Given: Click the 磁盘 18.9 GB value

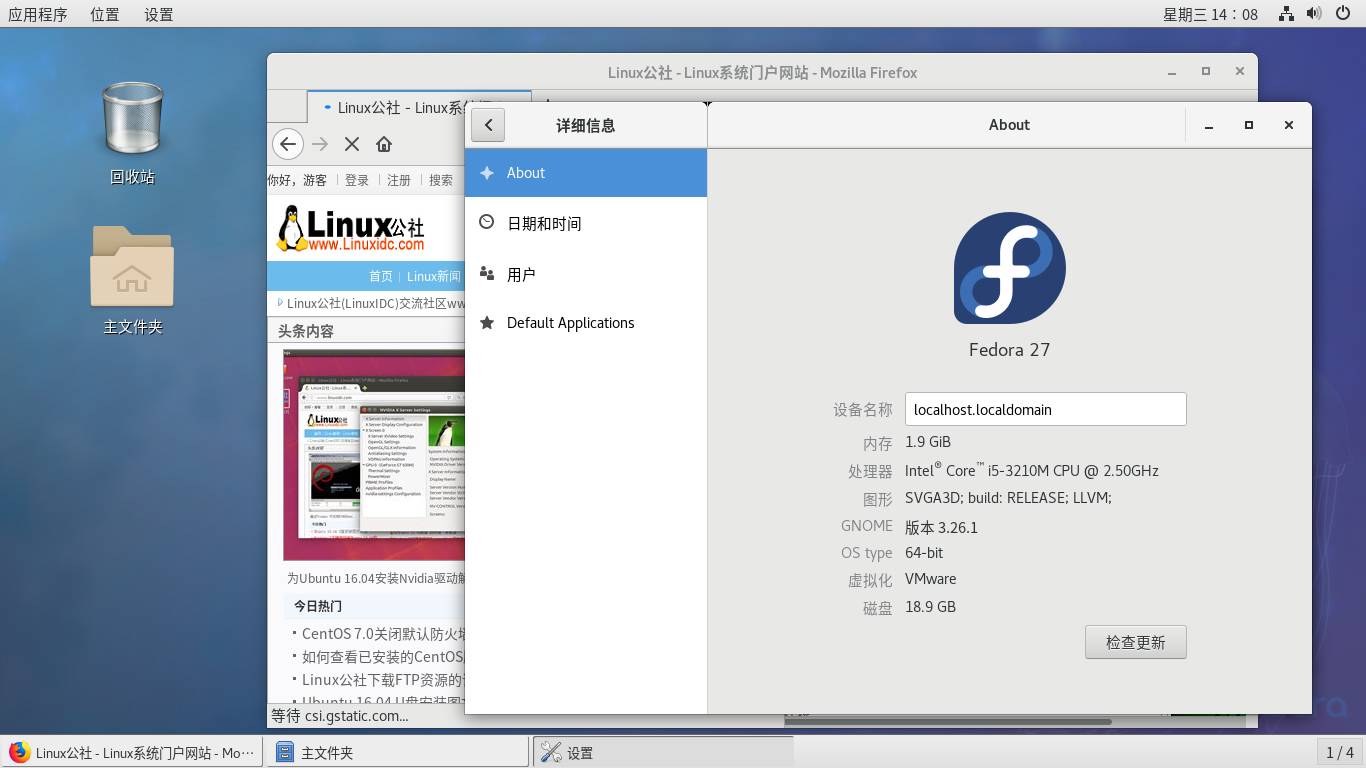Looking at the screenshot, I should pos(930,607).
